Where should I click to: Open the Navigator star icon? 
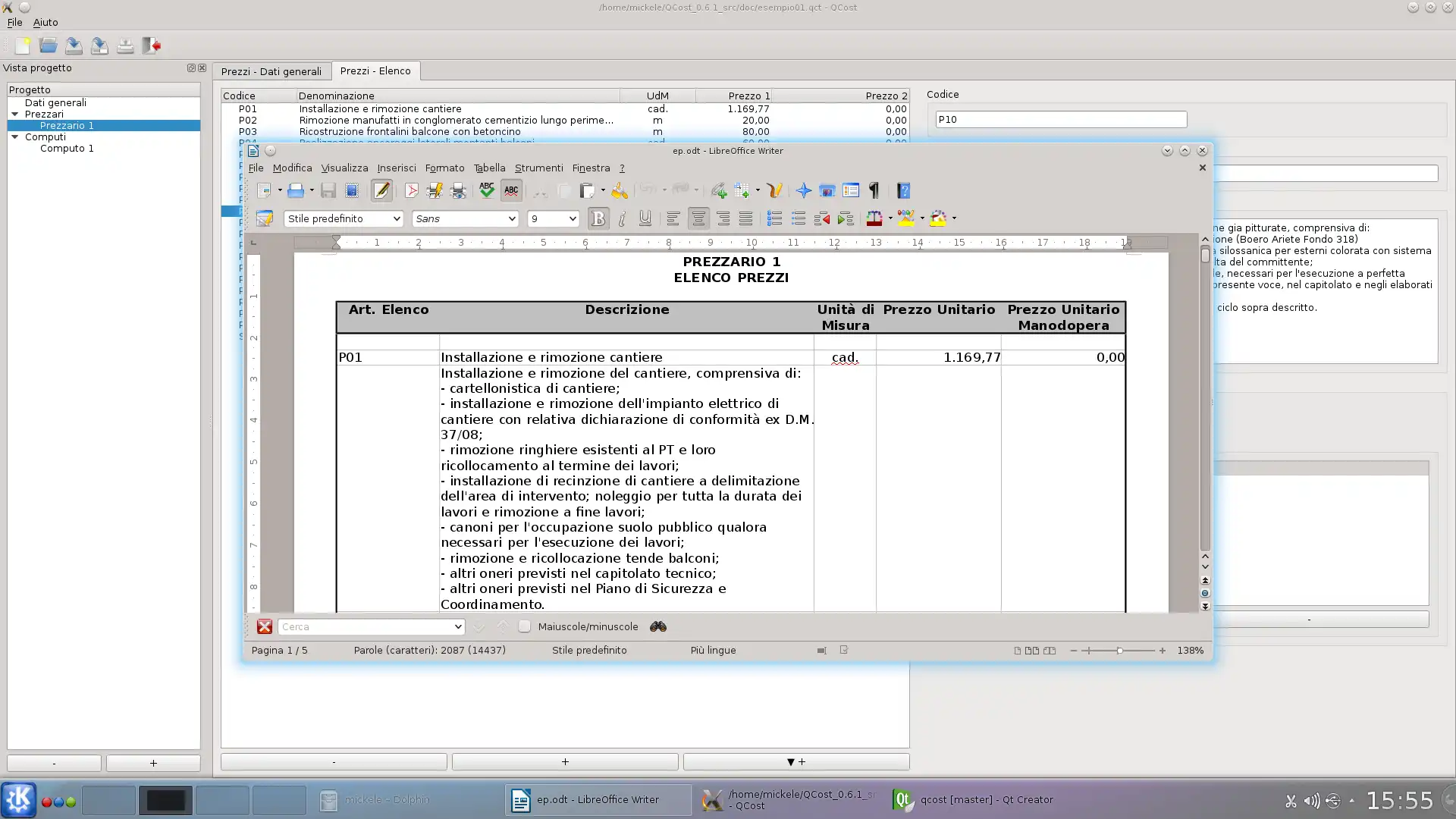[803, 191]
